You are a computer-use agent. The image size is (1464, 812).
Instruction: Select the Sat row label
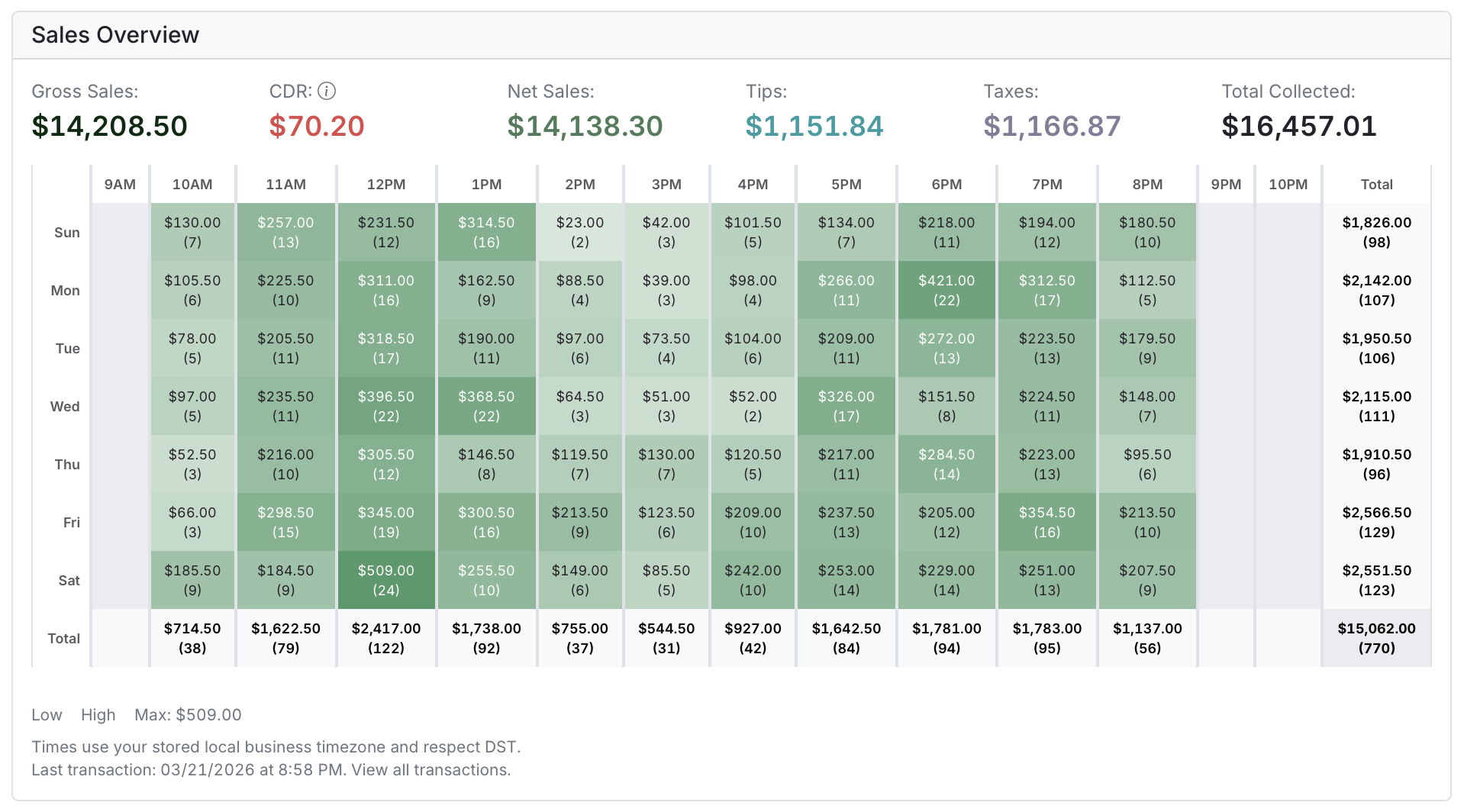point(69,580)
